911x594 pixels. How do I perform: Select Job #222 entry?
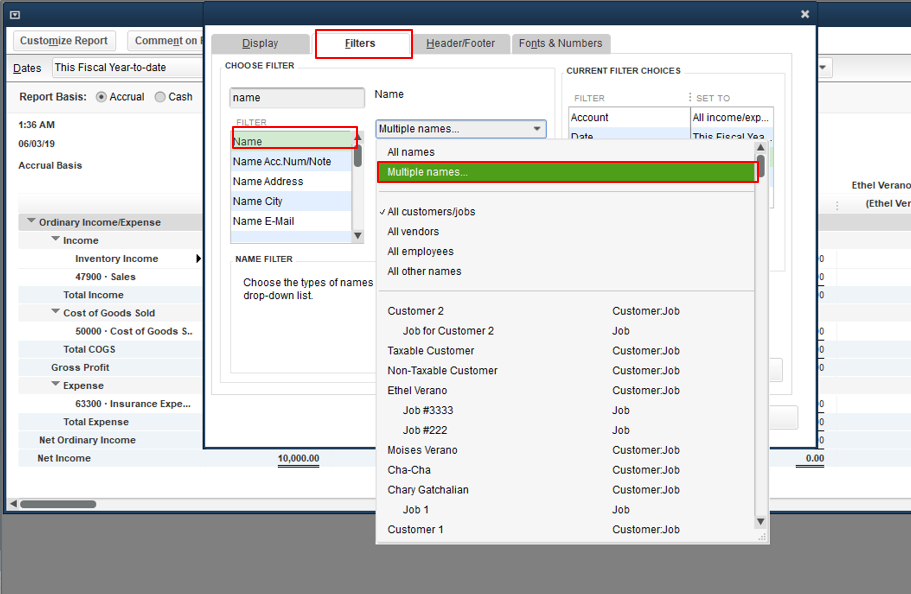point(566,430)
